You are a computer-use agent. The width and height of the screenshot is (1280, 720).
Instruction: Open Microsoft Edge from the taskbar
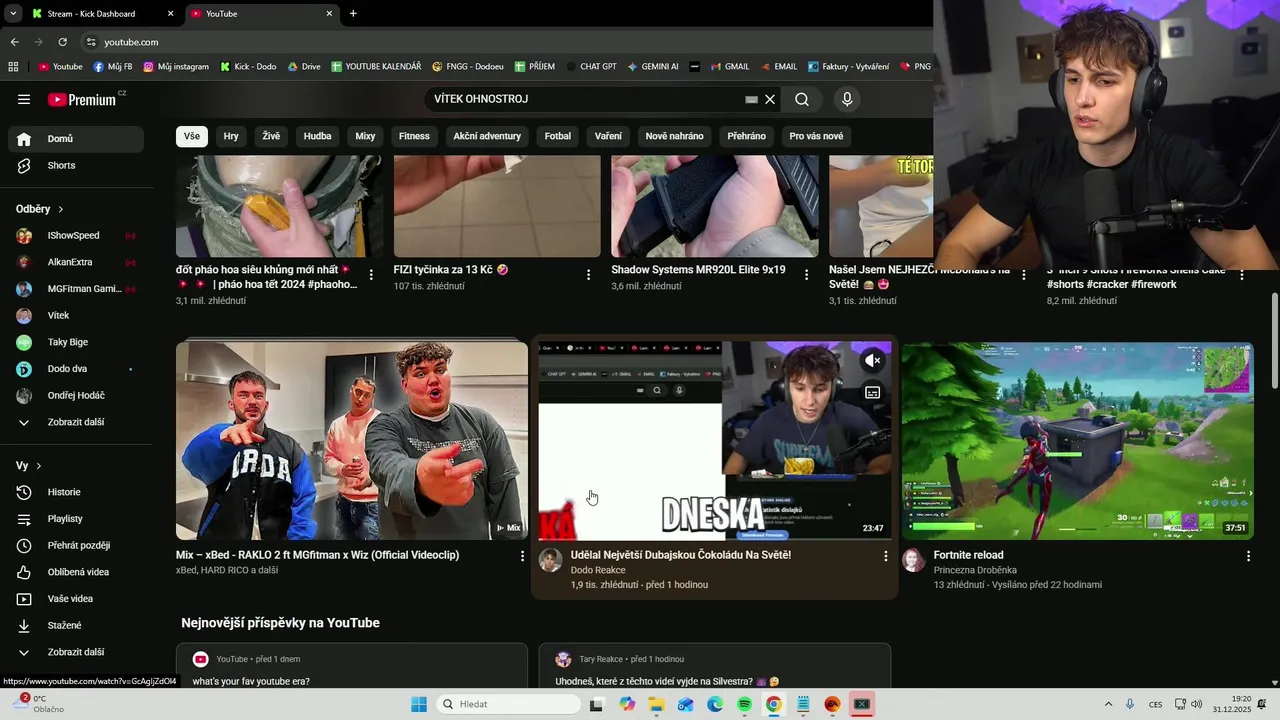(715, 704)
